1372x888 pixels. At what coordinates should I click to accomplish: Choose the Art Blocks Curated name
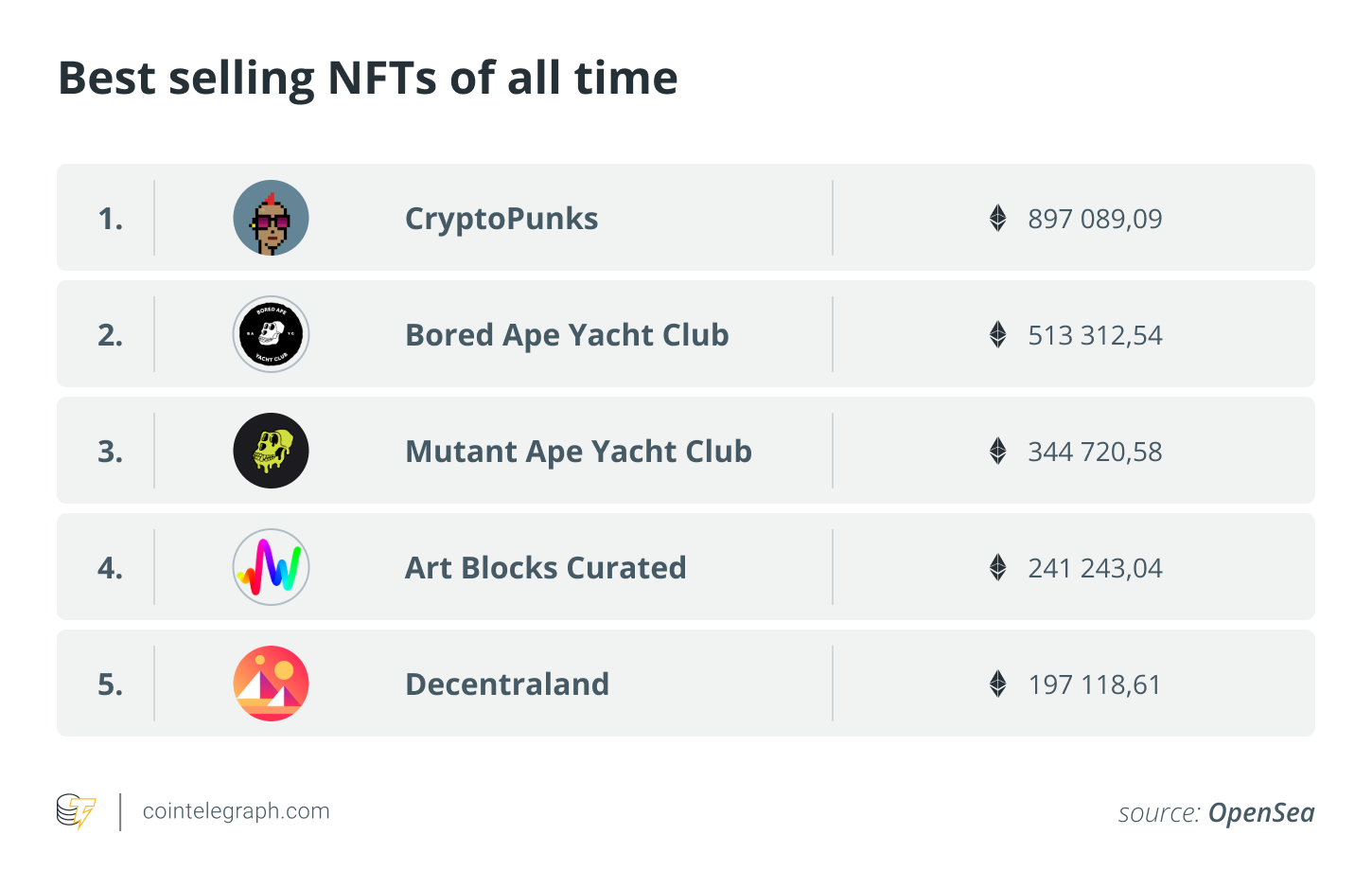click(x=546, y=568)
